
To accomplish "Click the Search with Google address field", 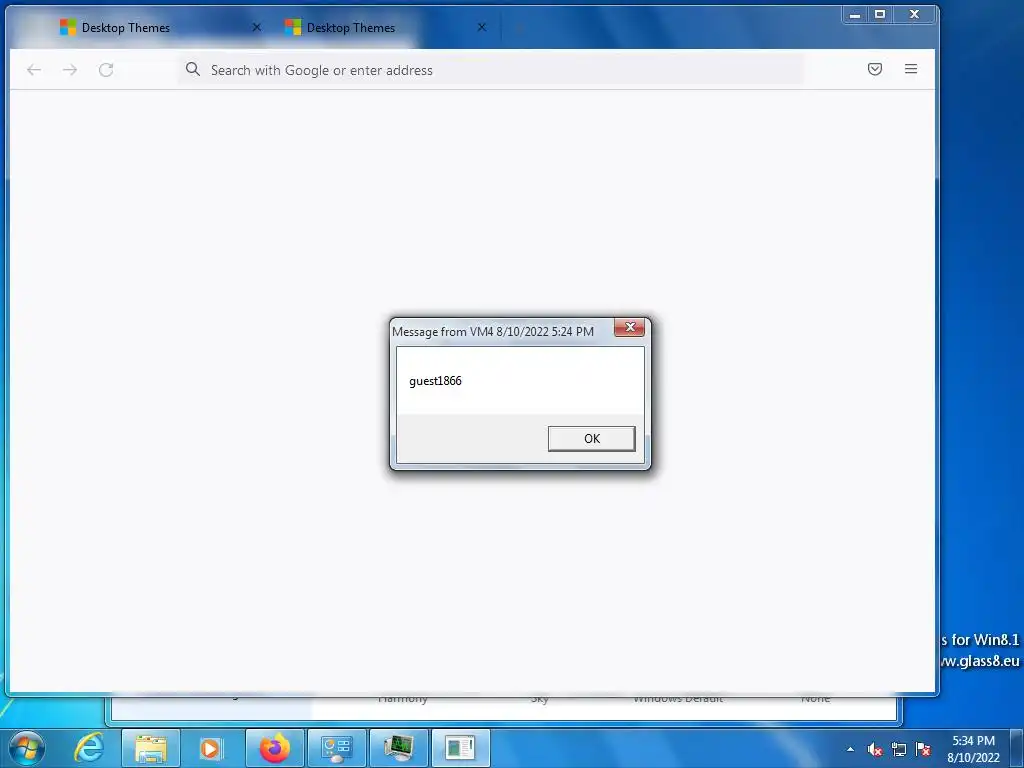I will (x=490, y=70).
